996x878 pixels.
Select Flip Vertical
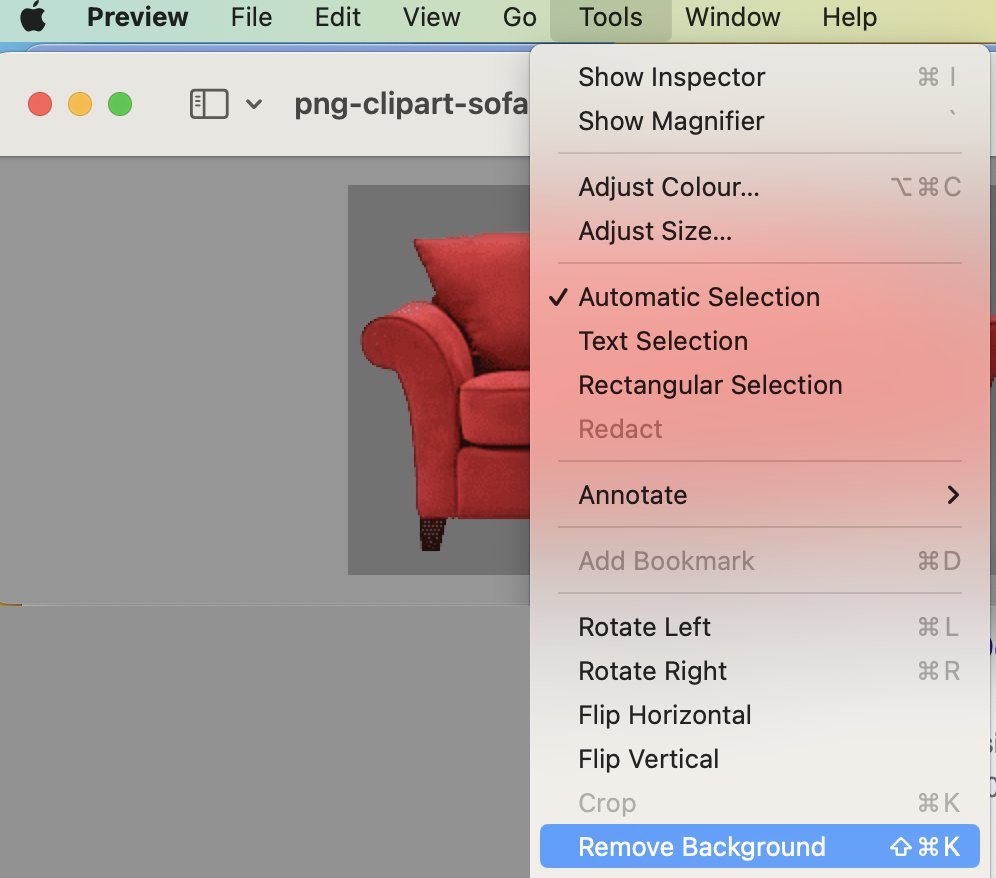click(x=759, y=759)
